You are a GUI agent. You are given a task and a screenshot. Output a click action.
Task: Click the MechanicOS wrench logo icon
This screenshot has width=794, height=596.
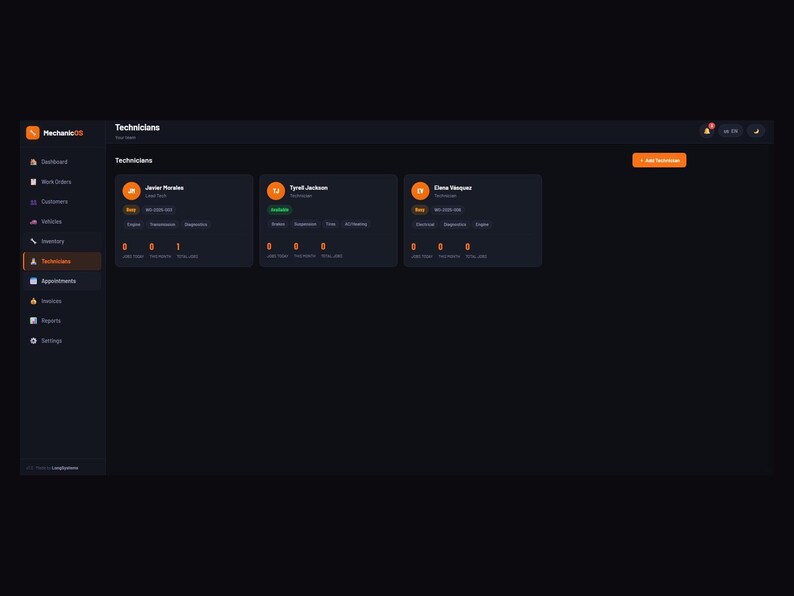[32, 133]
